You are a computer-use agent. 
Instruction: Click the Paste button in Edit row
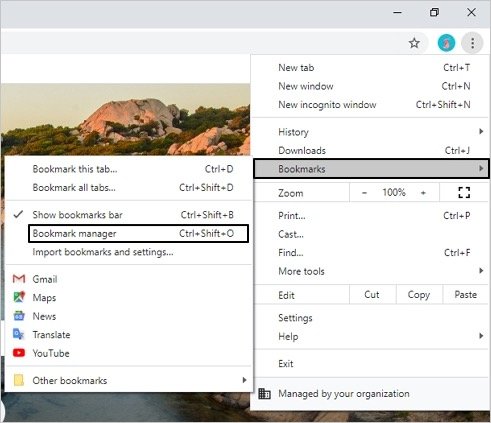point(465,295)
